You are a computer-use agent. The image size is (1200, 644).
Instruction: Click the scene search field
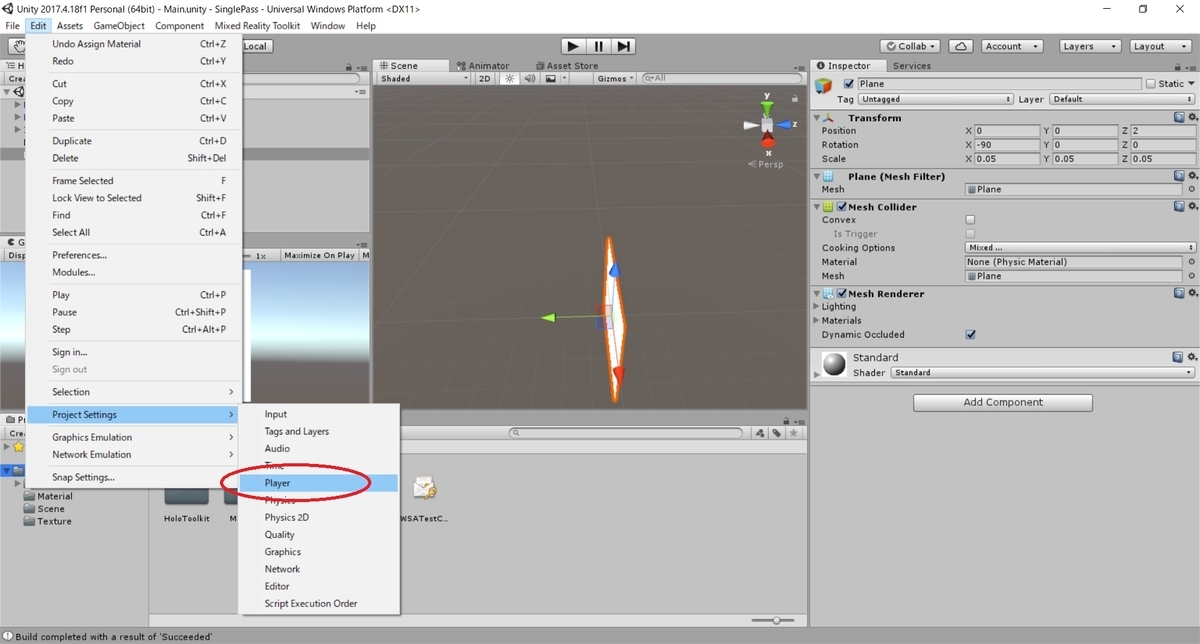pos(723,78)
